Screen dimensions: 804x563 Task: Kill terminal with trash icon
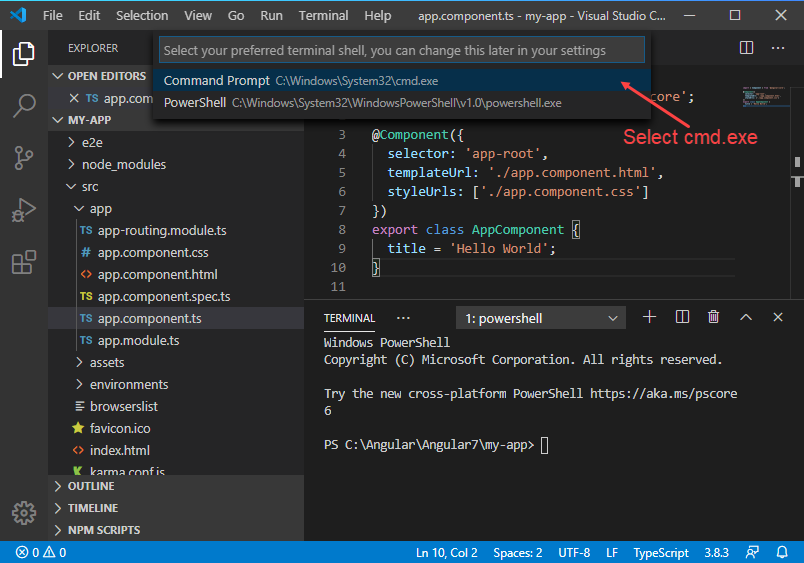point(713,317)
